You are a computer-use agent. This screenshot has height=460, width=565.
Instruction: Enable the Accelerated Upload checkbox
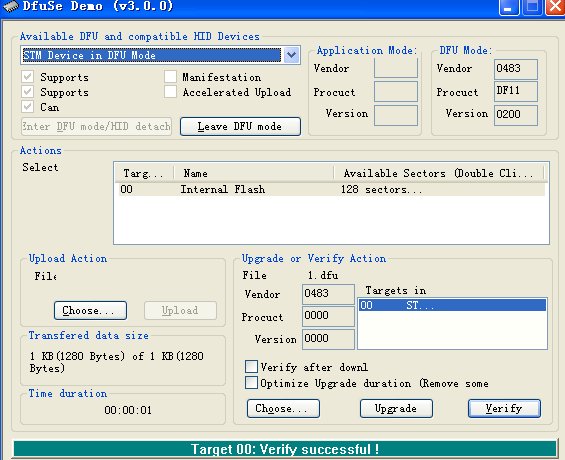170,92
